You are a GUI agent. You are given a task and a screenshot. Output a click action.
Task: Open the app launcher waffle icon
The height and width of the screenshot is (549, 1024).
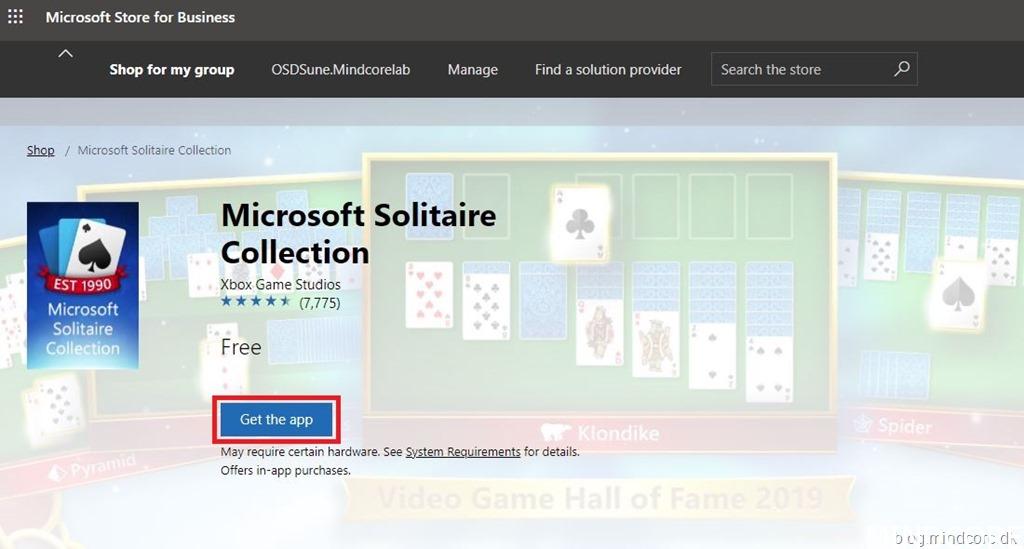pos(15,17)
